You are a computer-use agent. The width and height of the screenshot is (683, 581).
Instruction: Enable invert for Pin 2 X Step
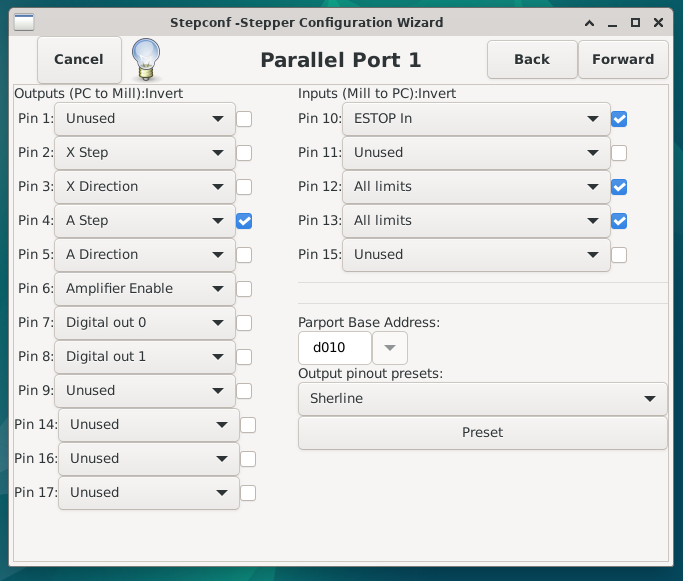[244, 153]
